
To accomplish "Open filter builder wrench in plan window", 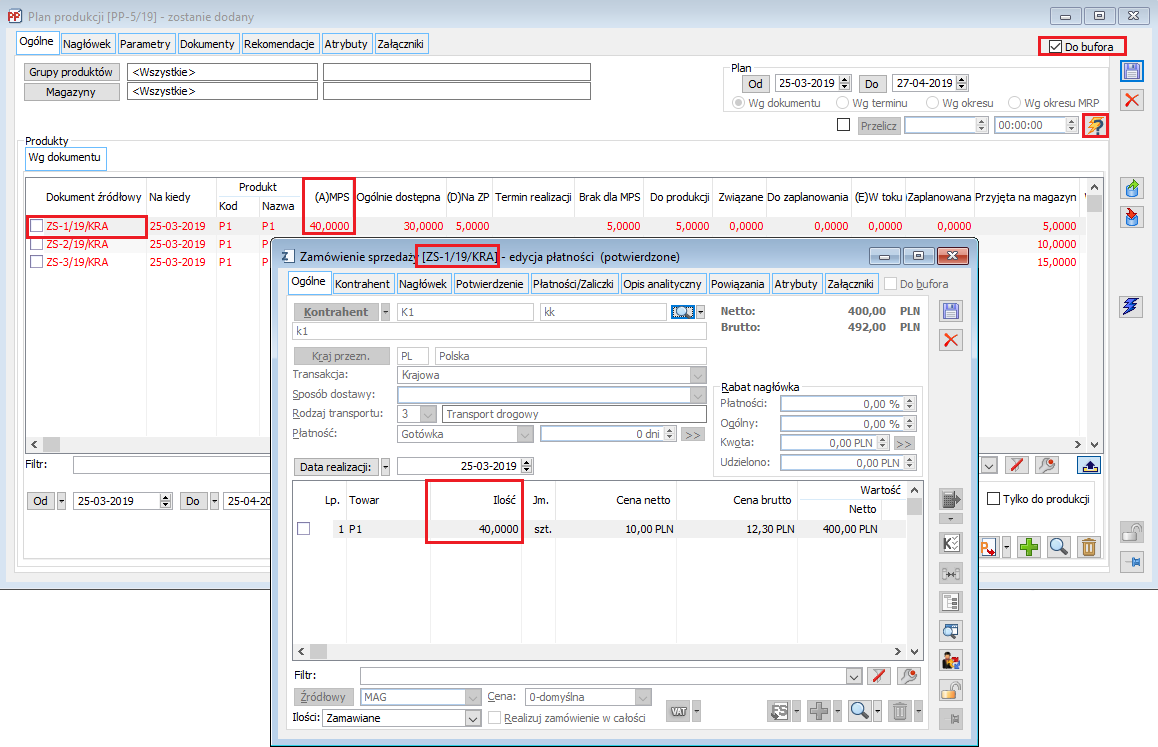I will tap(1046, 465).
